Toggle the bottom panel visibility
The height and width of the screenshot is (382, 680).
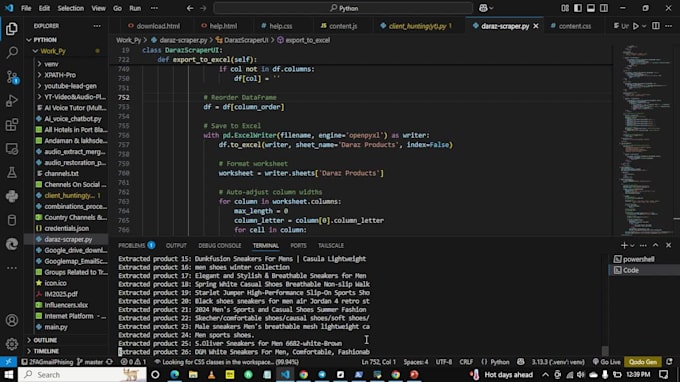591,8
